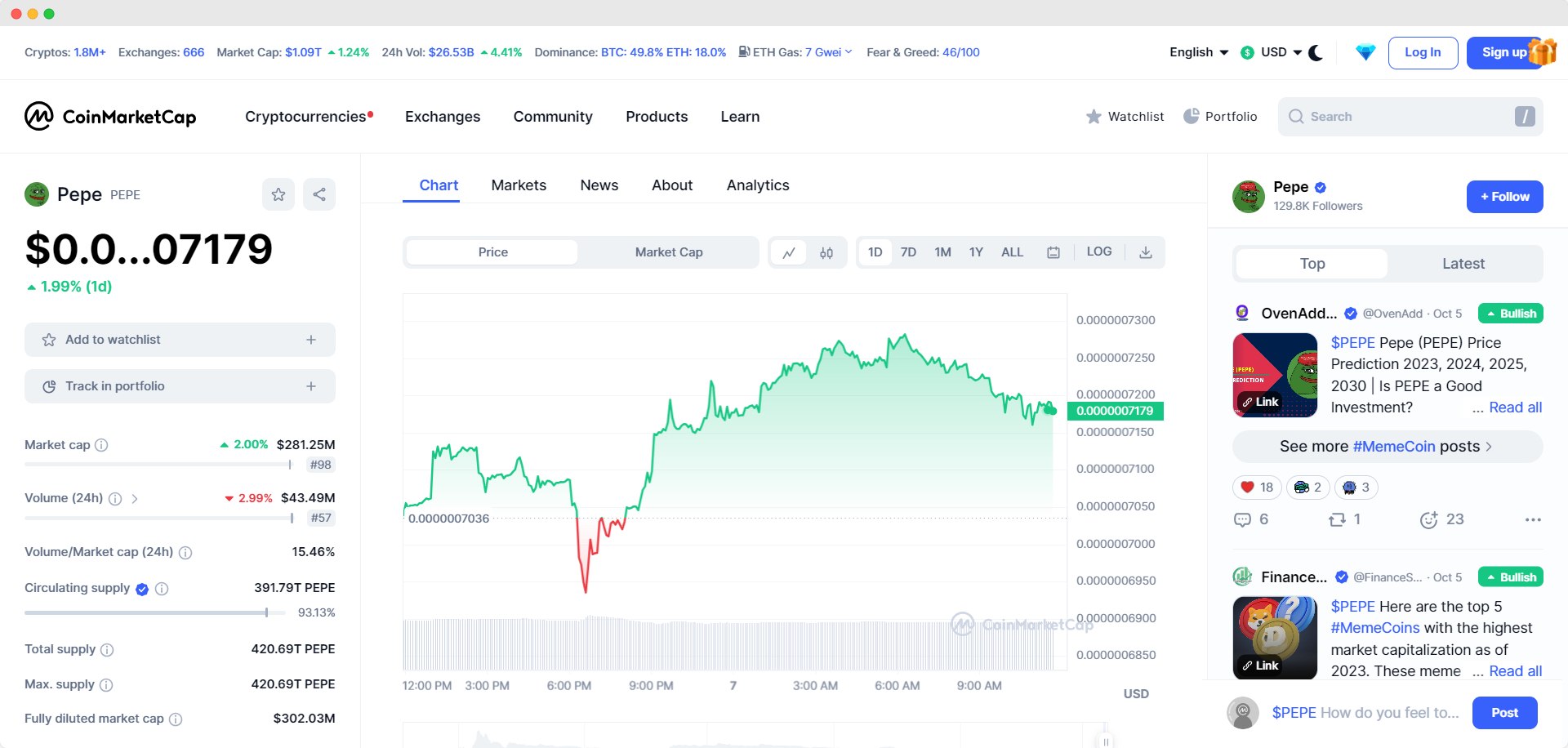Select the line chart view icon
Image resolution: width=1568 pixels, height=748 pixels.
[789, 252]
